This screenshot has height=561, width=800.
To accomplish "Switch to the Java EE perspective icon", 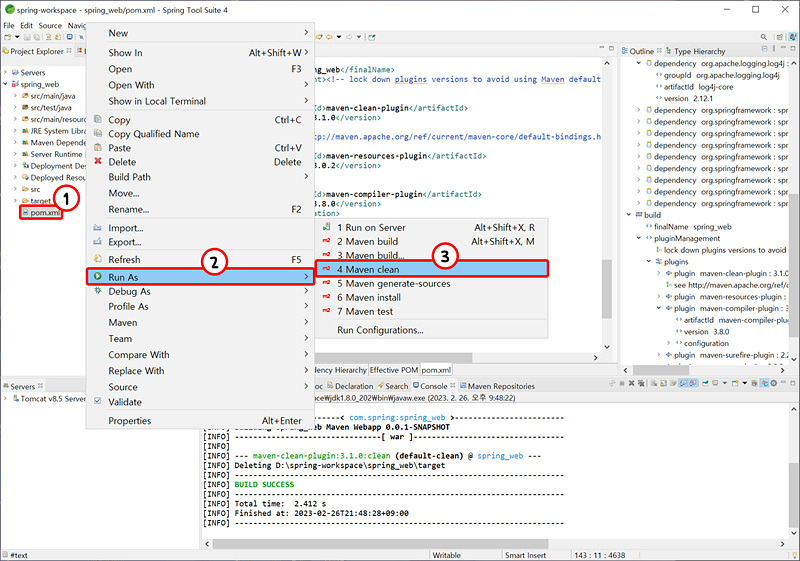I will (793, 37).
